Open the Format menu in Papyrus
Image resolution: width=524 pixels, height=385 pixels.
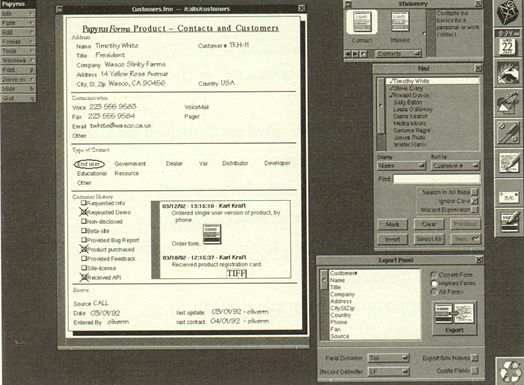(18, 42)
